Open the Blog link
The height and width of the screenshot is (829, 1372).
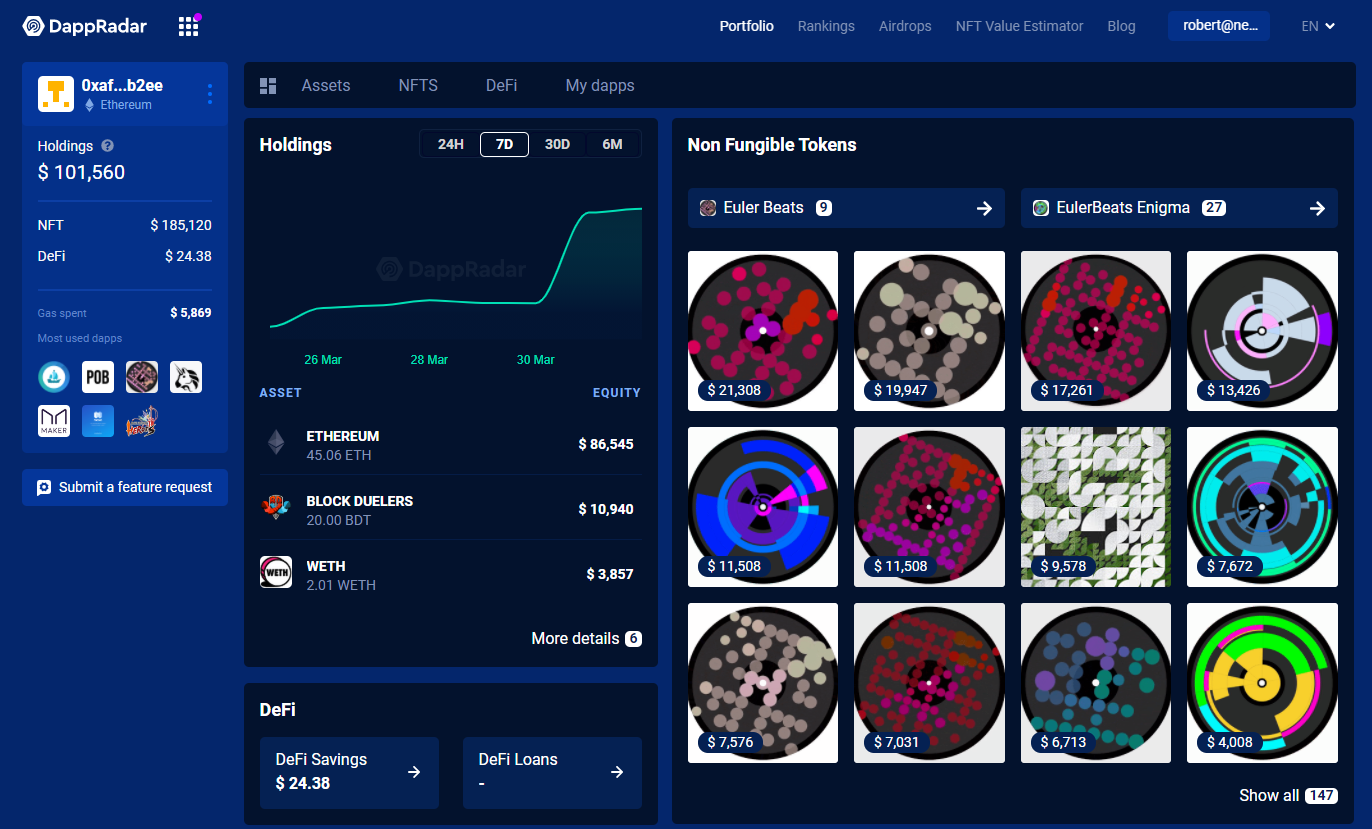(x=1122, y=26)
